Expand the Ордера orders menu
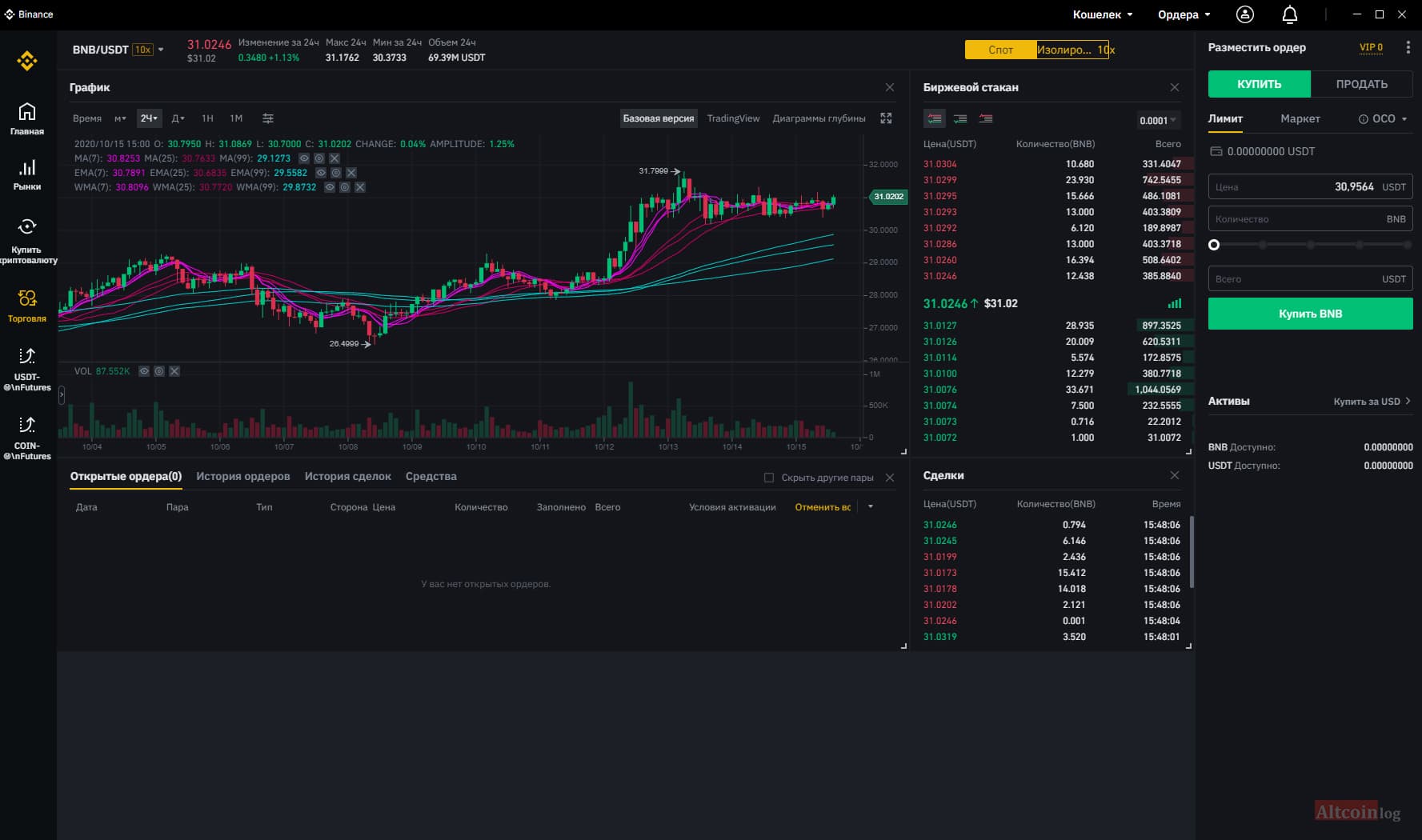Viewport: 1422px width, 840px height. (x=1184, y=14)
